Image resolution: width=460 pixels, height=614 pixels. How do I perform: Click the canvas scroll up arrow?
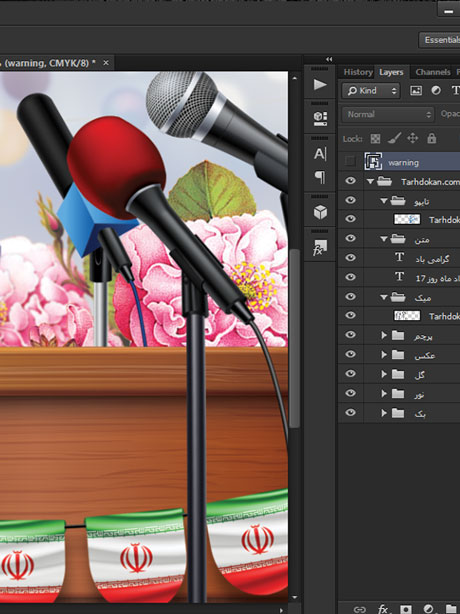click(295, 78)
